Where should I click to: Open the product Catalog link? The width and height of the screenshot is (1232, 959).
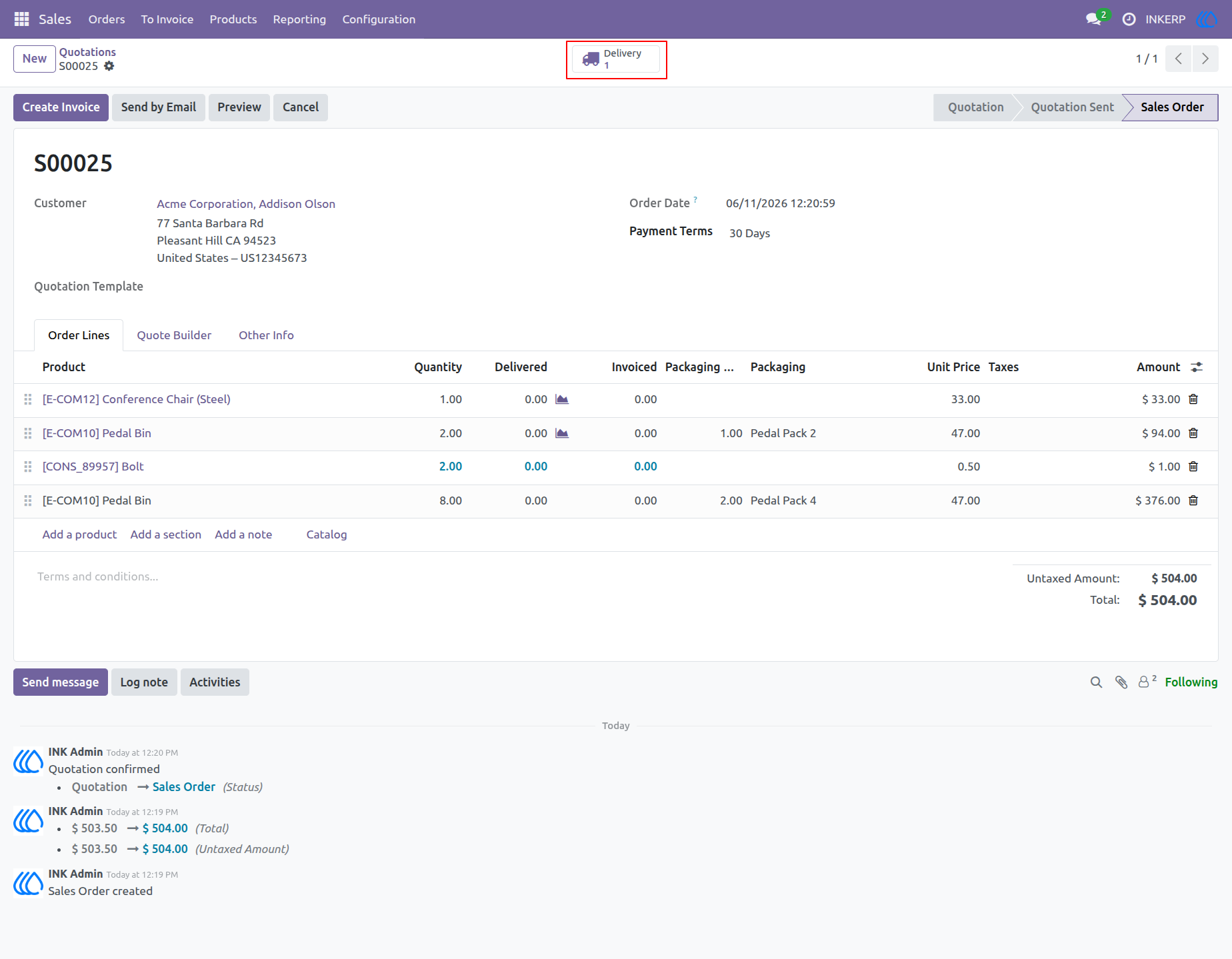click(x=327, y=534)
